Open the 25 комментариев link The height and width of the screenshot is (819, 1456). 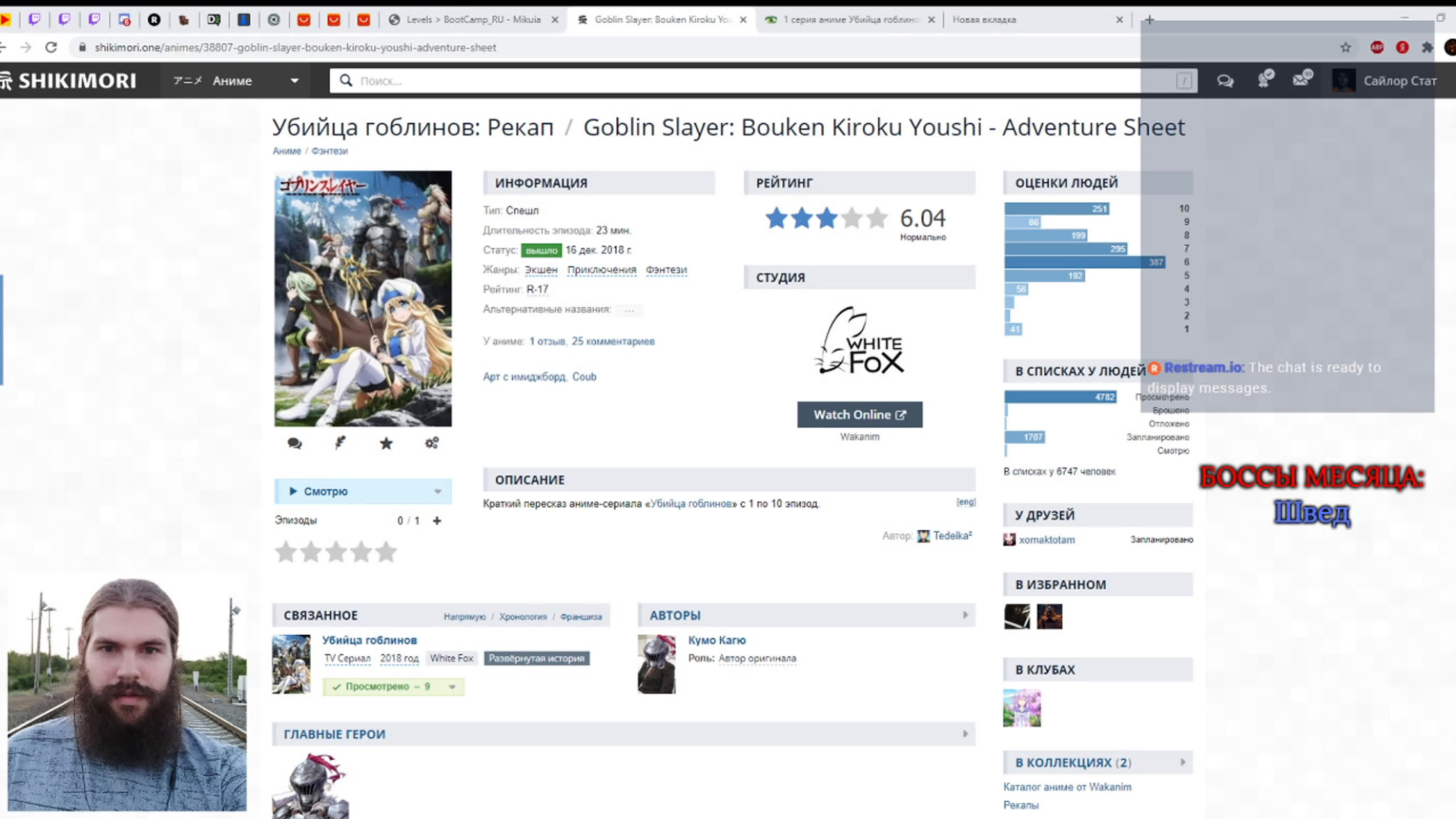[x=613, y=341]
